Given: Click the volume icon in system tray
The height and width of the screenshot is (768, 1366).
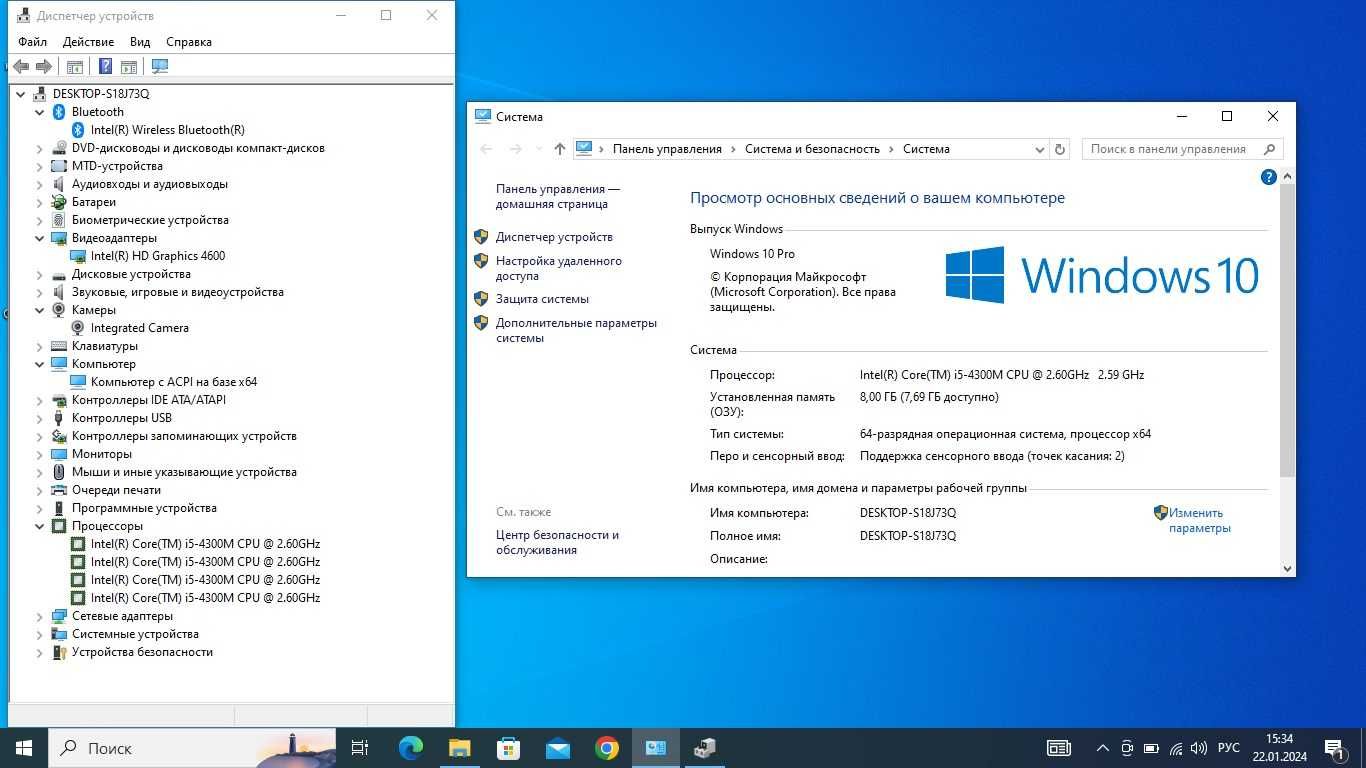Looking at the screenshot, I should (1199, 748).
